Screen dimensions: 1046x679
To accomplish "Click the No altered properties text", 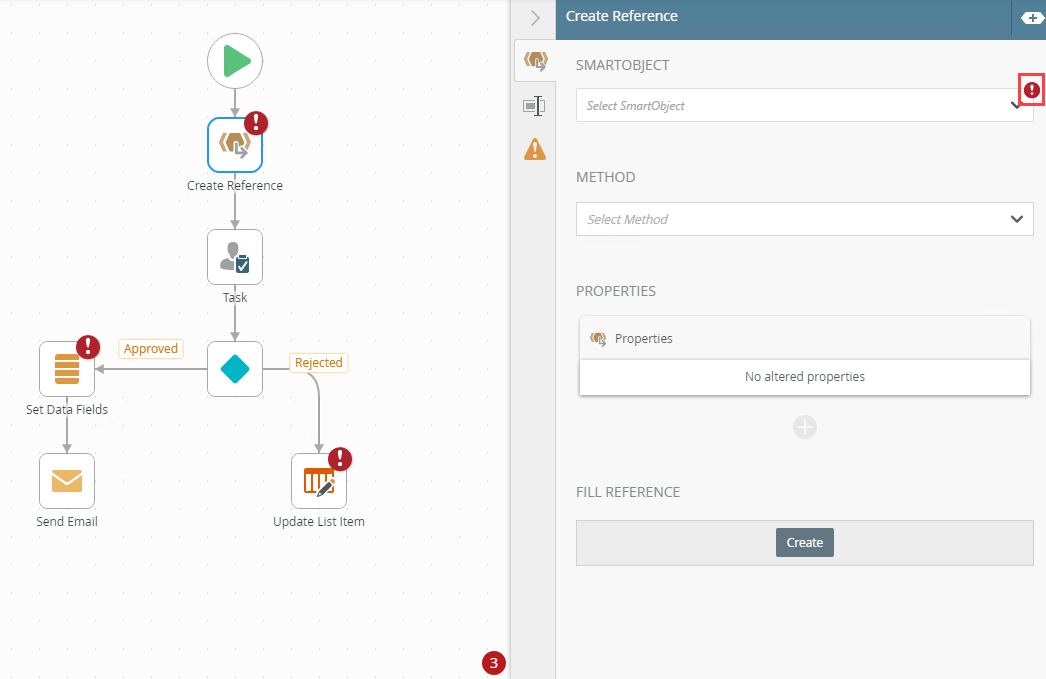I will [805, 377].
